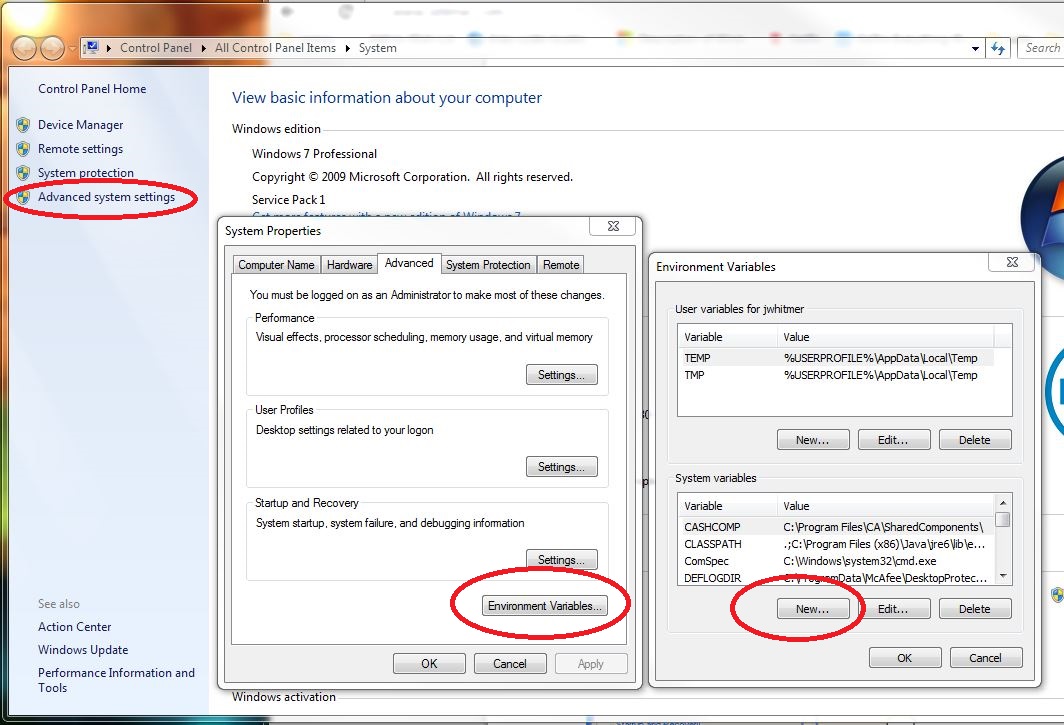Click the user variables Value column header

(886, 337)
